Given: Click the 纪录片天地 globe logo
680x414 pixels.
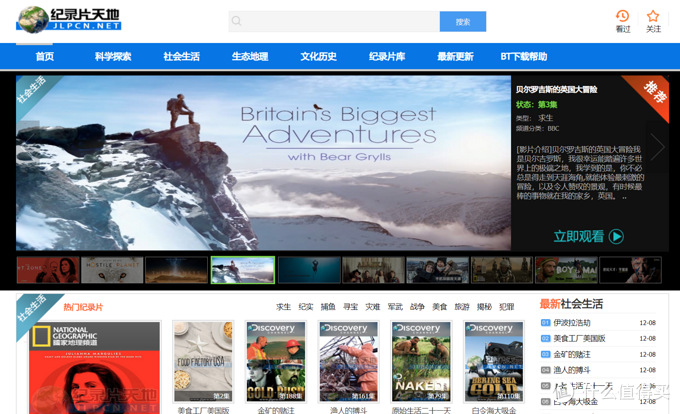Looking at the screenshot, I should 69,20.
